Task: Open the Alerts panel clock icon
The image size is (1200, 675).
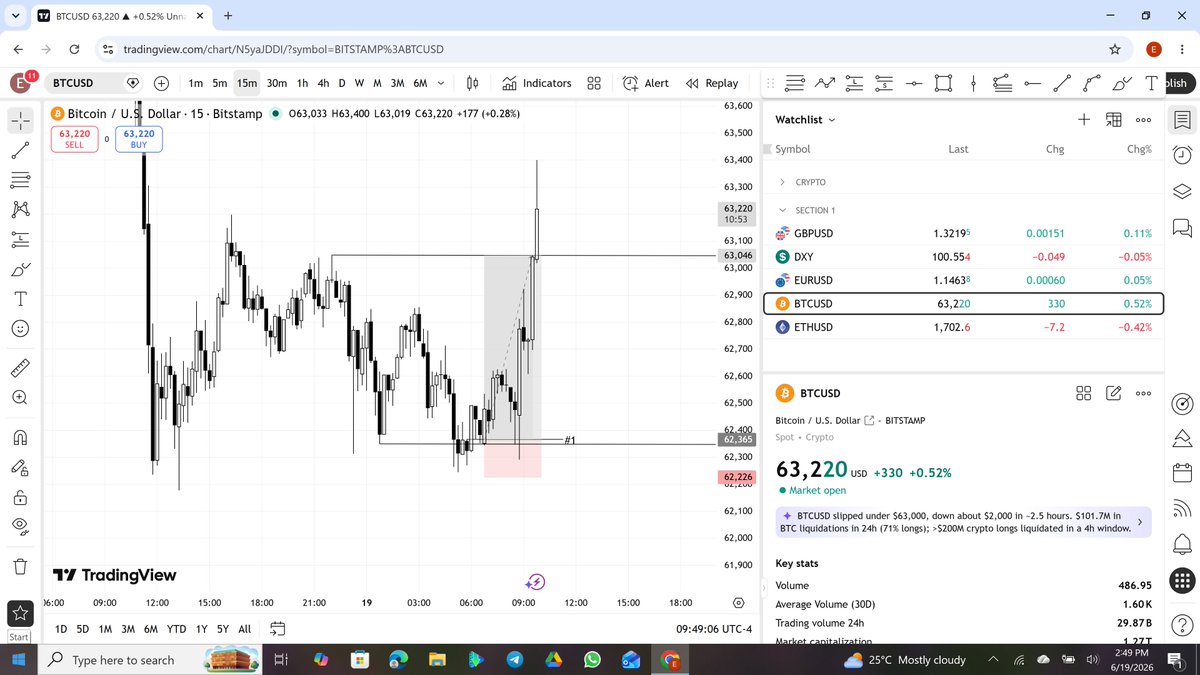Action: coord(1182,155)
